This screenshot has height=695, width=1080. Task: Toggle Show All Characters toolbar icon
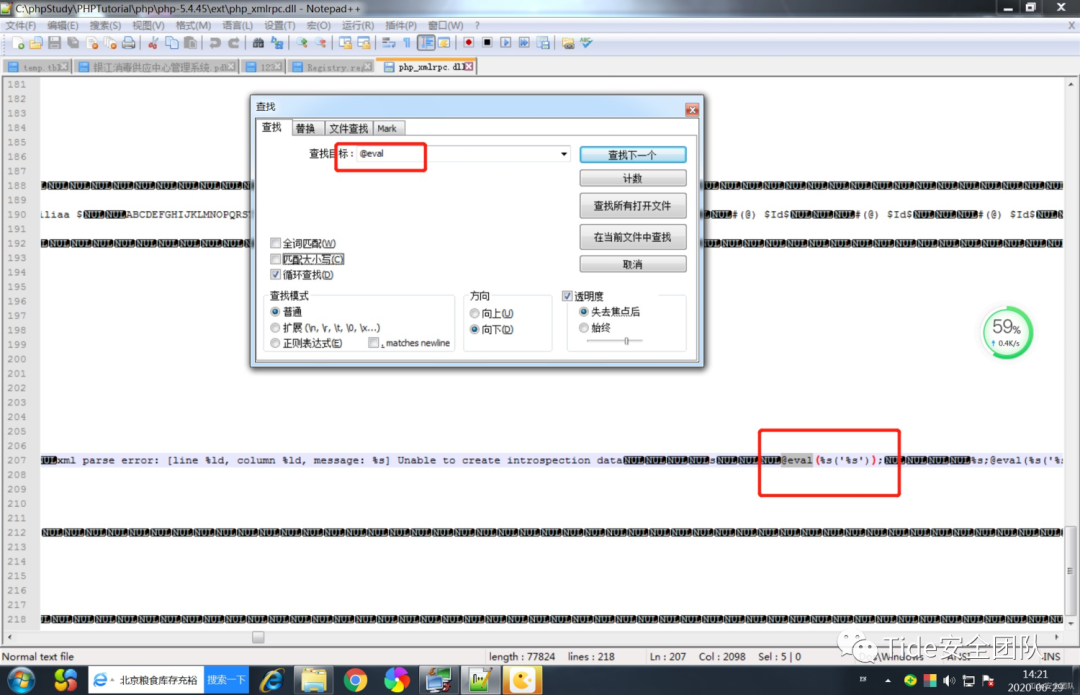[406, 43]
